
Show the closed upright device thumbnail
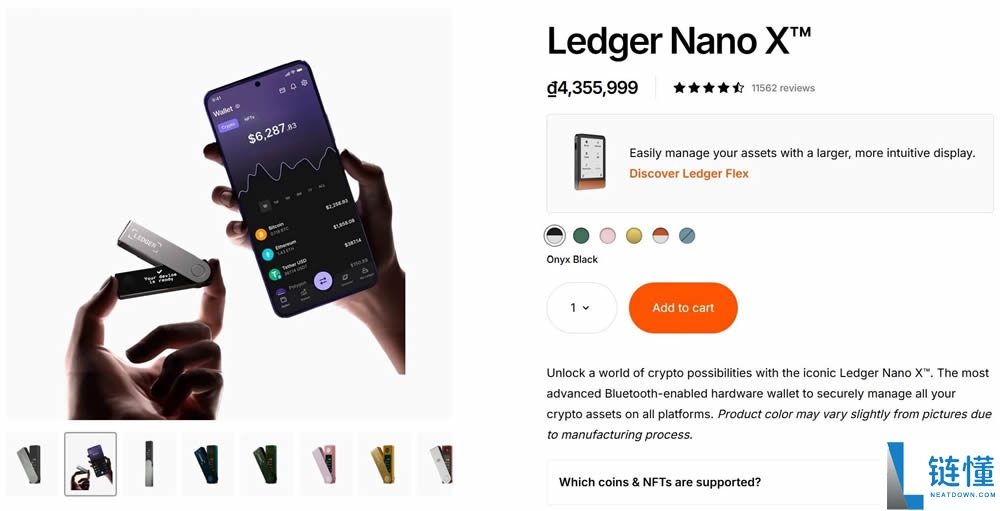[149, 464]
